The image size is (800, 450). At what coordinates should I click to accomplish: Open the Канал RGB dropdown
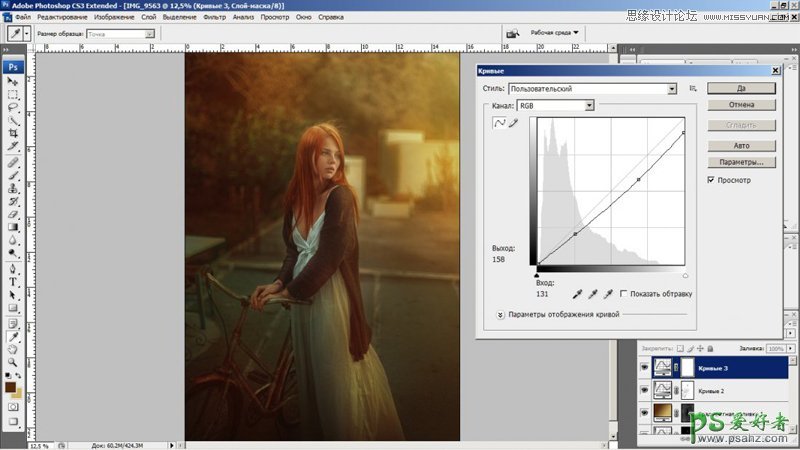(x=589, y=105)
